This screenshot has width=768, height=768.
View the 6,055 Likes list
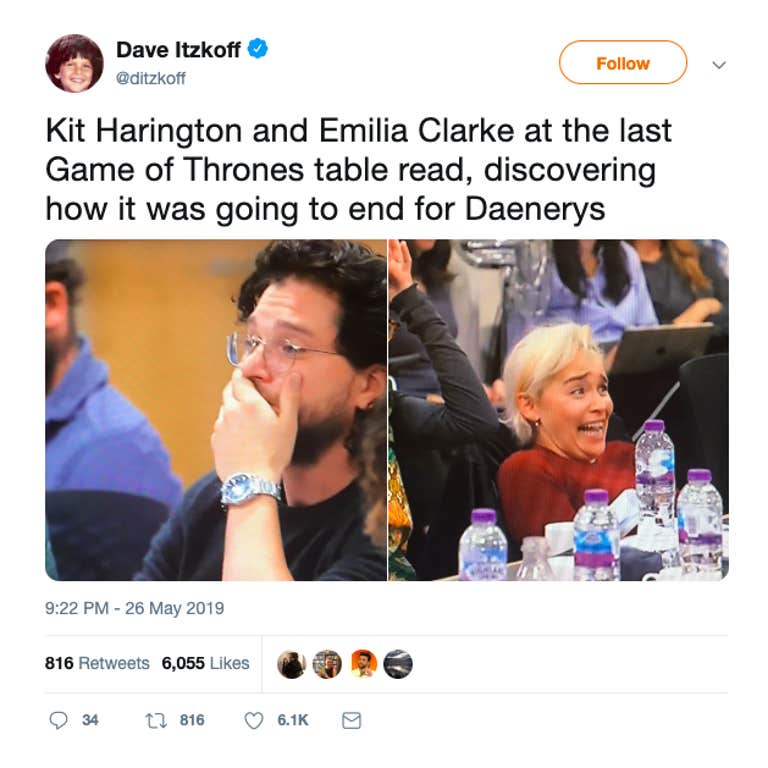click(x=205, y=663)
